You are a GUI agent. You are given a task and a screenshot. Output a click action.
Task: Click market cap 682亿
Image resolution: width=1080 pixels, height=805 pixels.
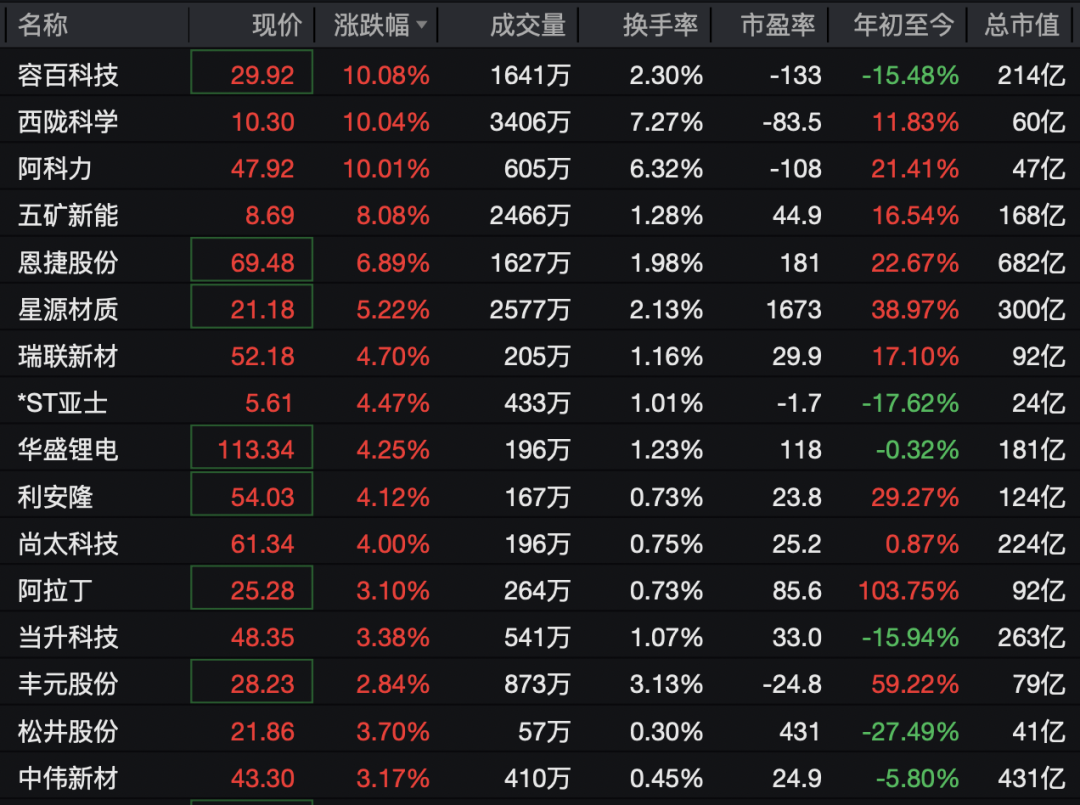click(1031, 262)
